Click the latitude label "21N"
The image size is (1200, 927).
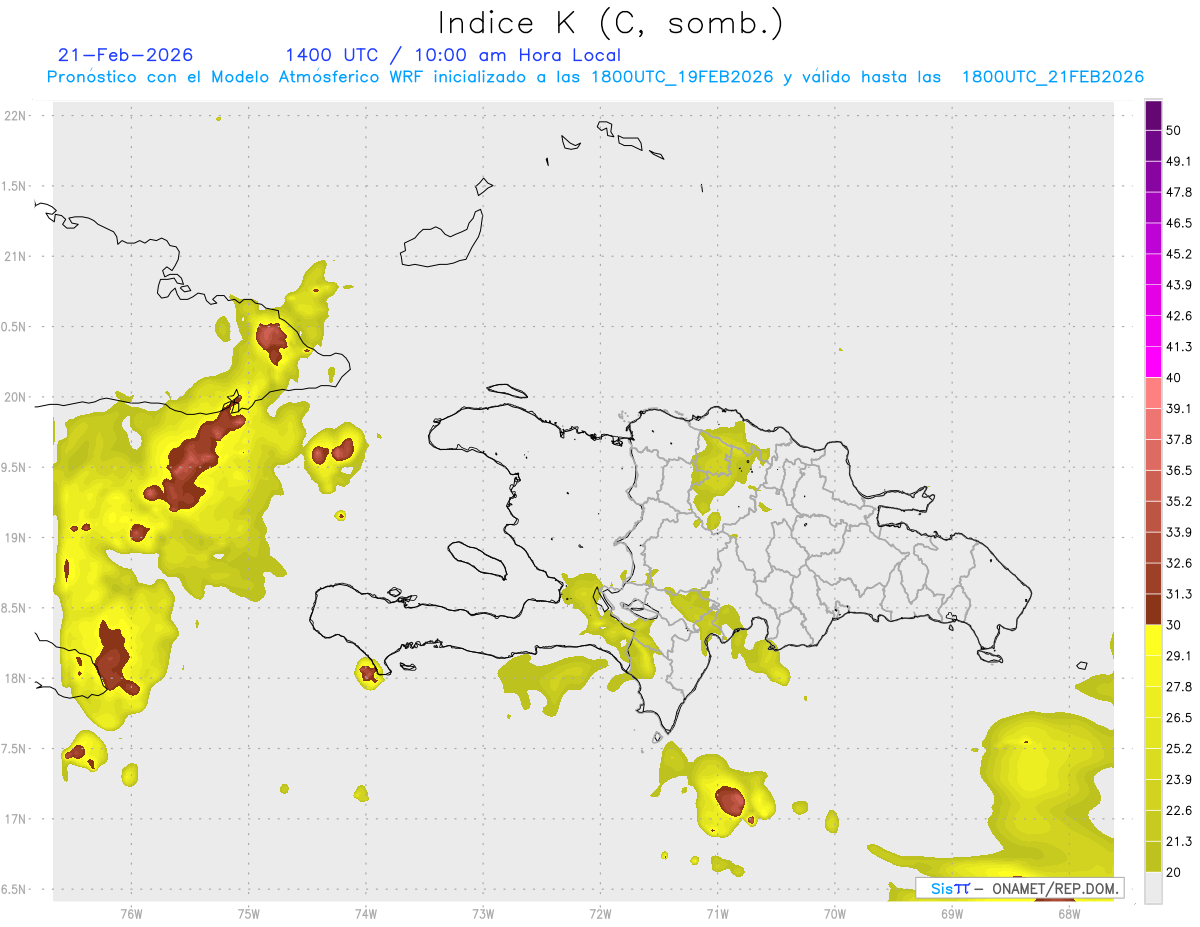point(17,256)
